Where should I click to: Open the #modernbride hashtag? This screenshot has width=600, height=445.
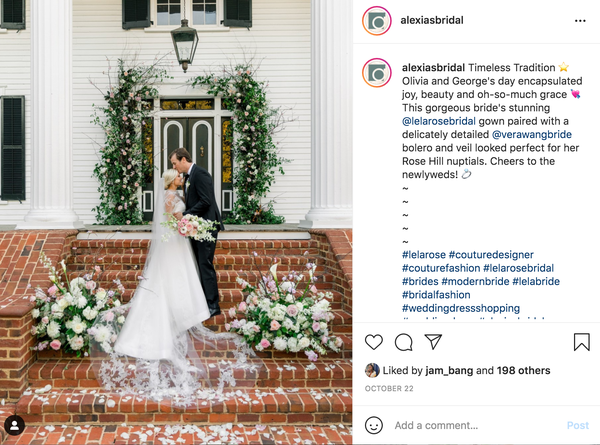(x=475, y=282)
